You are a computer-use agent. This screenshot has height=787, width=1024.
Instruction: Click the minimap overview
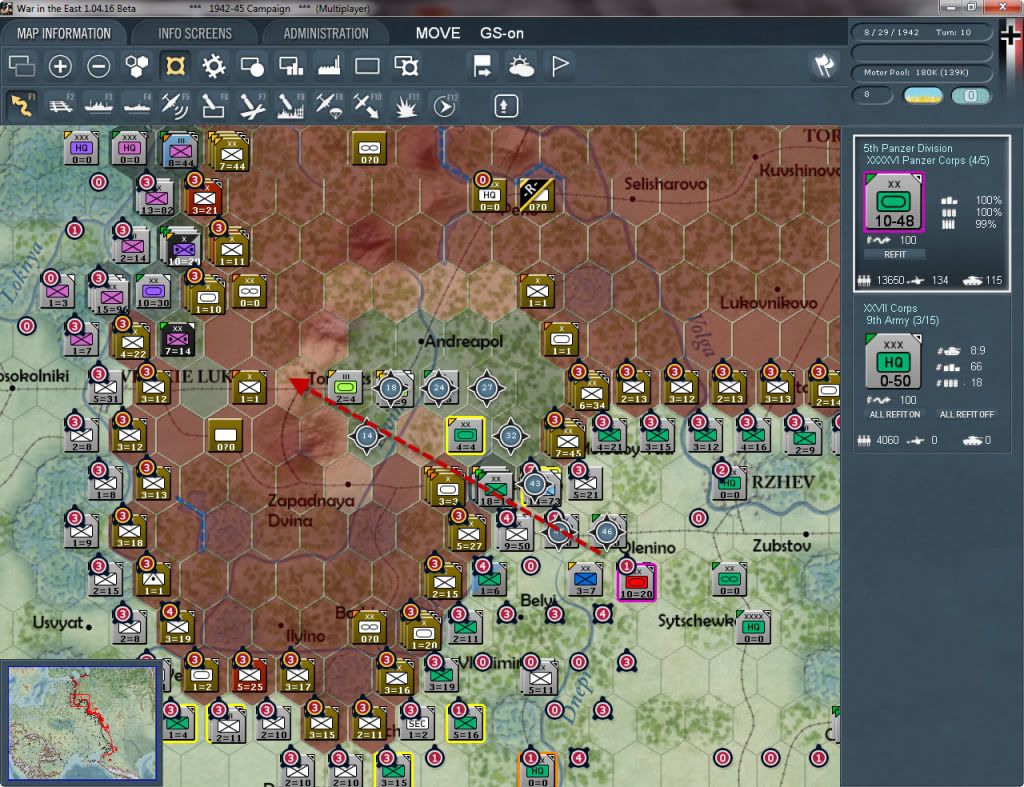[x=82, y=722]
